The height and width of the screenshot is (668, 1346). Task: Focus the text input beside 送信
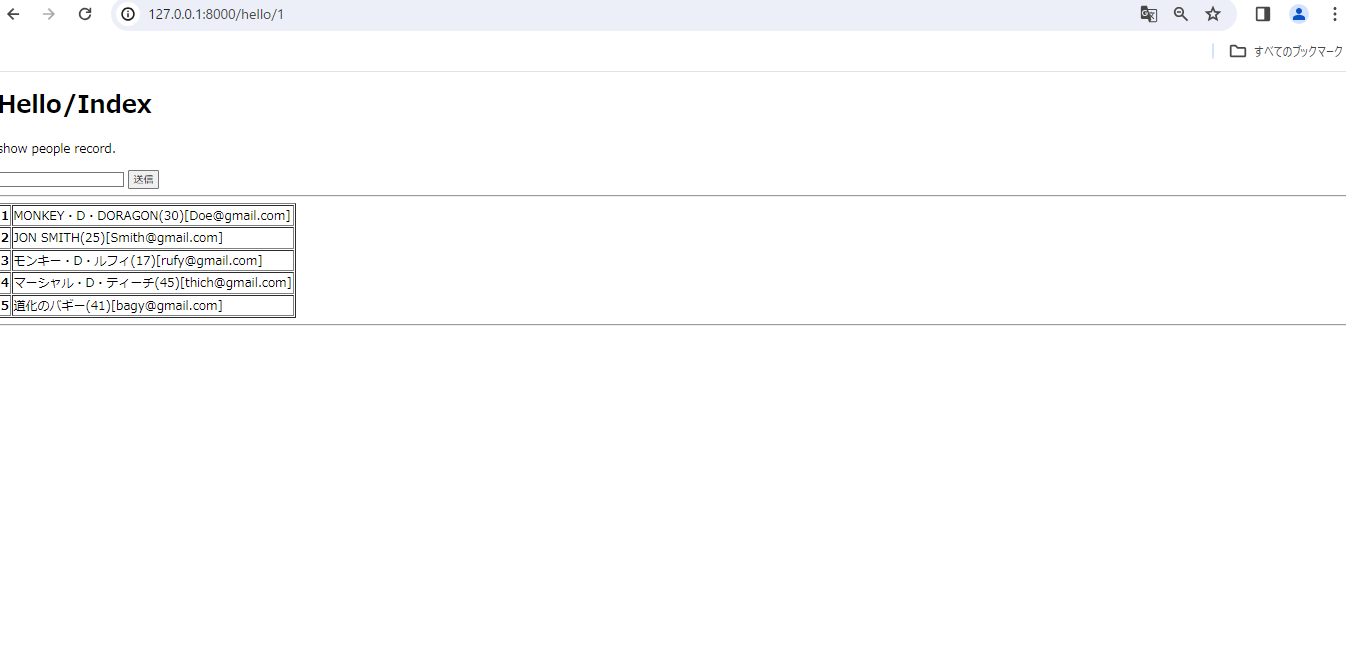(61, 180)
